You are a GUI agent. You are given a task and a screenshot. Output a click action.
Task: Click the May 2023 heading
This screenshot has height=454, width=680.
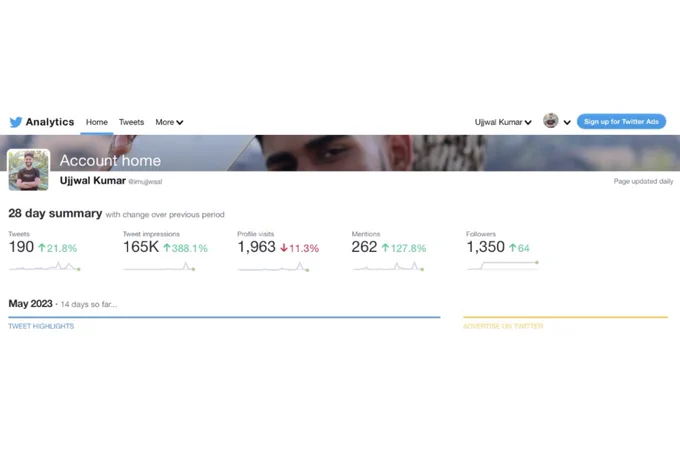(30, 304)
